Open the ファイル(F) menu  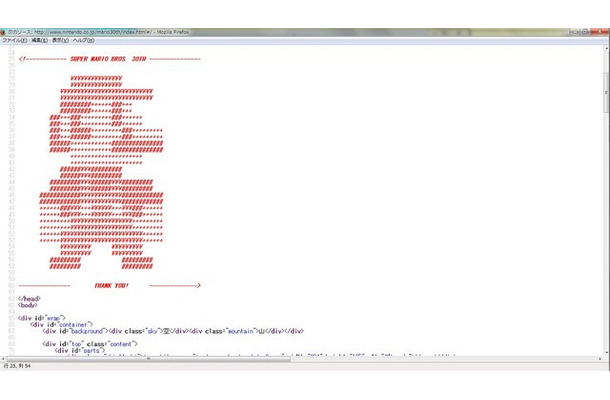15,40
